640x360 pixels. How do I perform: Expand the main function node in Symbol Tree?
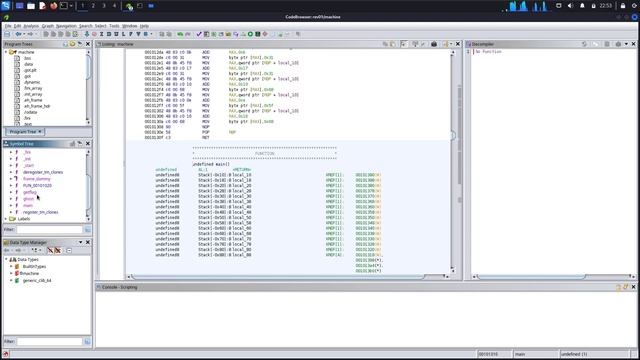click(11, 206)
